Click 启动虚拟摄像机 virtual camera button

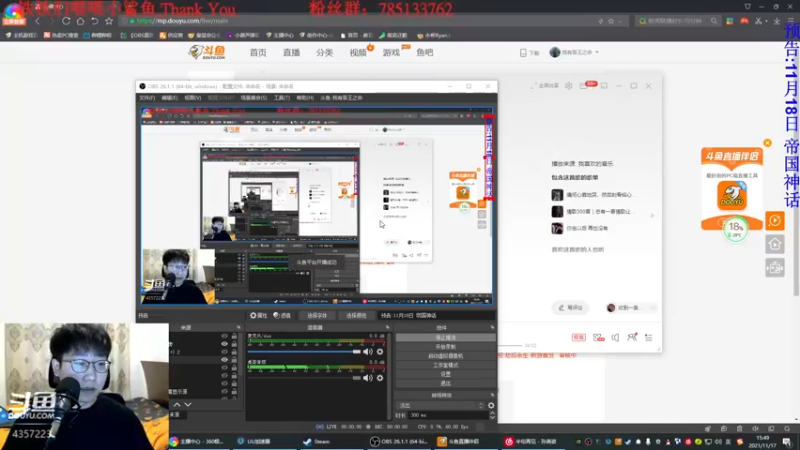pos(445,356)
